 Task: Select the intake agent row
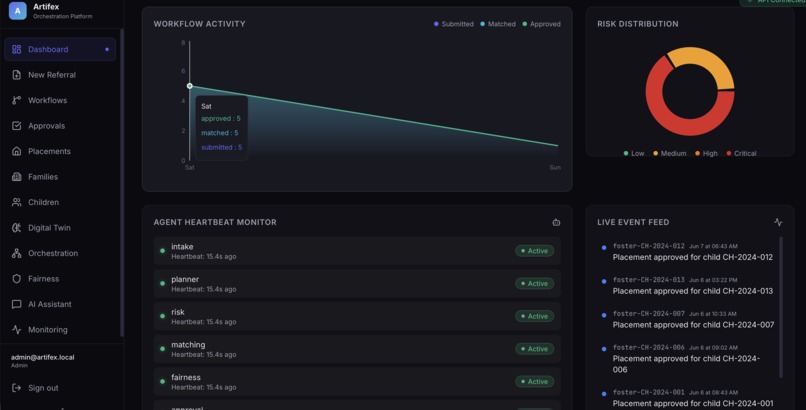coord(357,251)
